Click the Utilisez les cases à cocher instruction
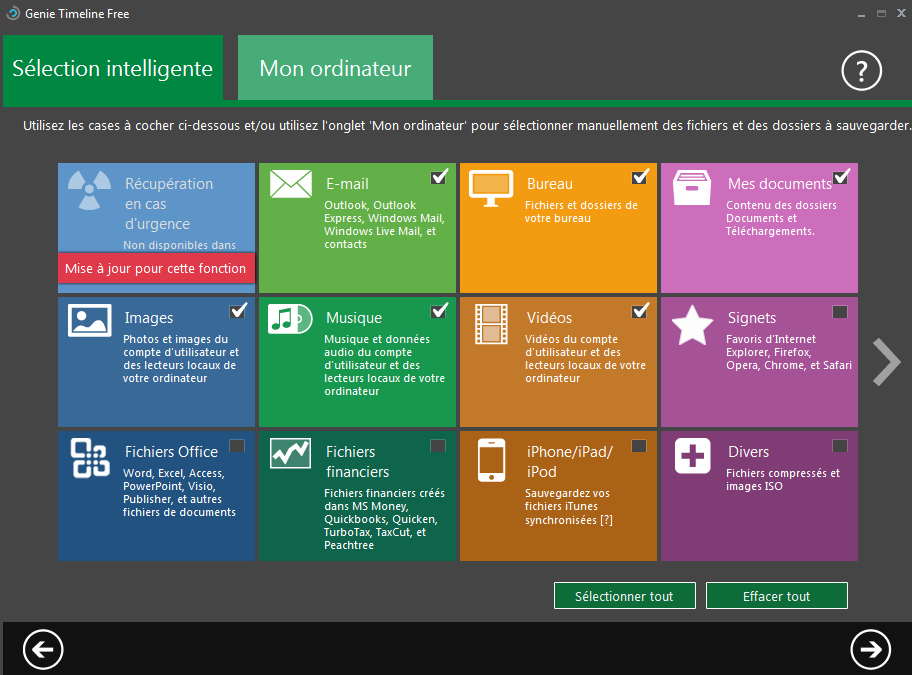 tap(466, 126)
